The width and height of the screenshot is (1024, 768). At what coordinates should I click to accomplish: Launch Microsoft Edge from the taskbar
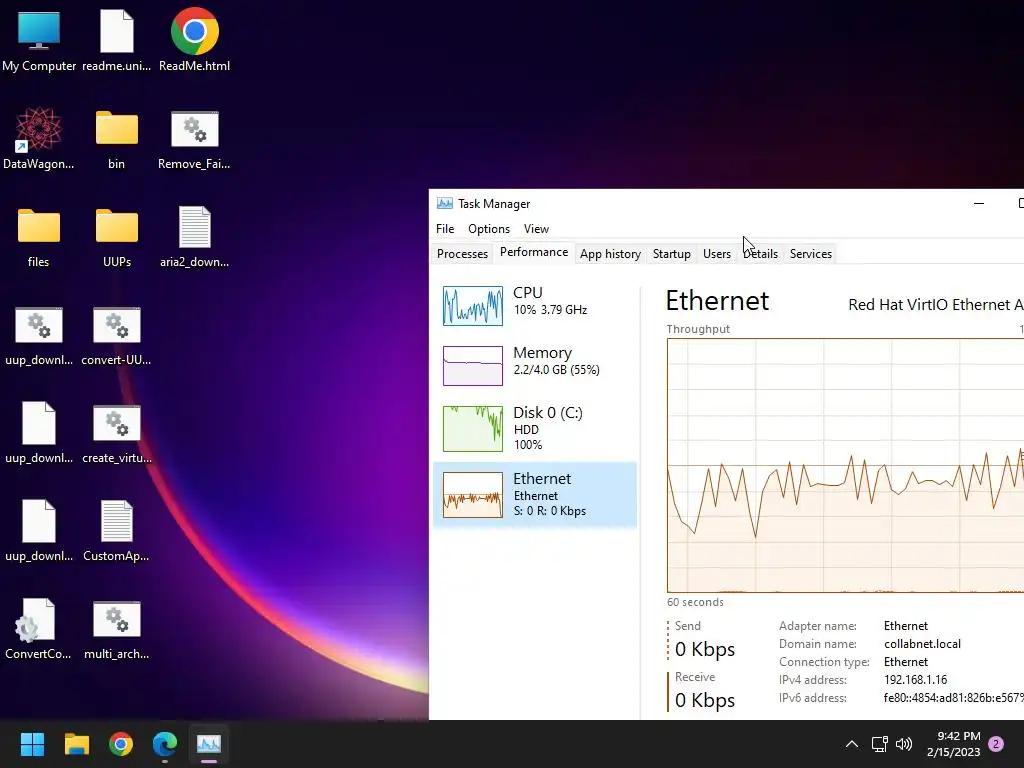165,744
